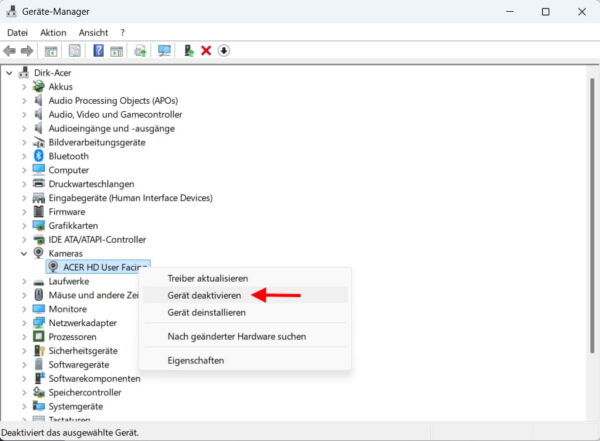Screen dimensions: 600x441
Task: Collapse the Kameras category chevron
Action: click(x=24, y=253)
